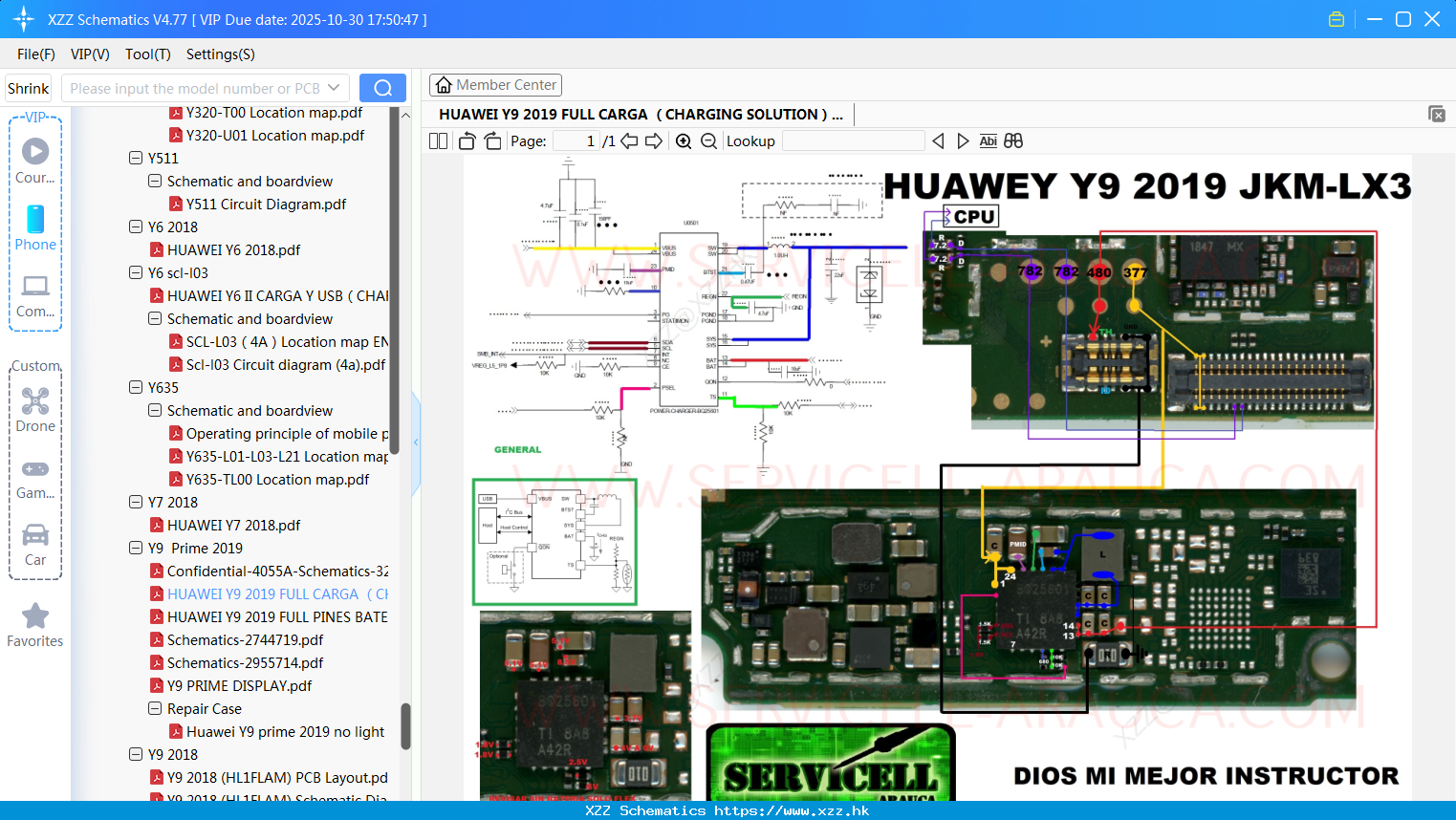Open Y511 Circuit Diagram.pdf
Viewport: 1456px width, 820px height.
(257, 205)
